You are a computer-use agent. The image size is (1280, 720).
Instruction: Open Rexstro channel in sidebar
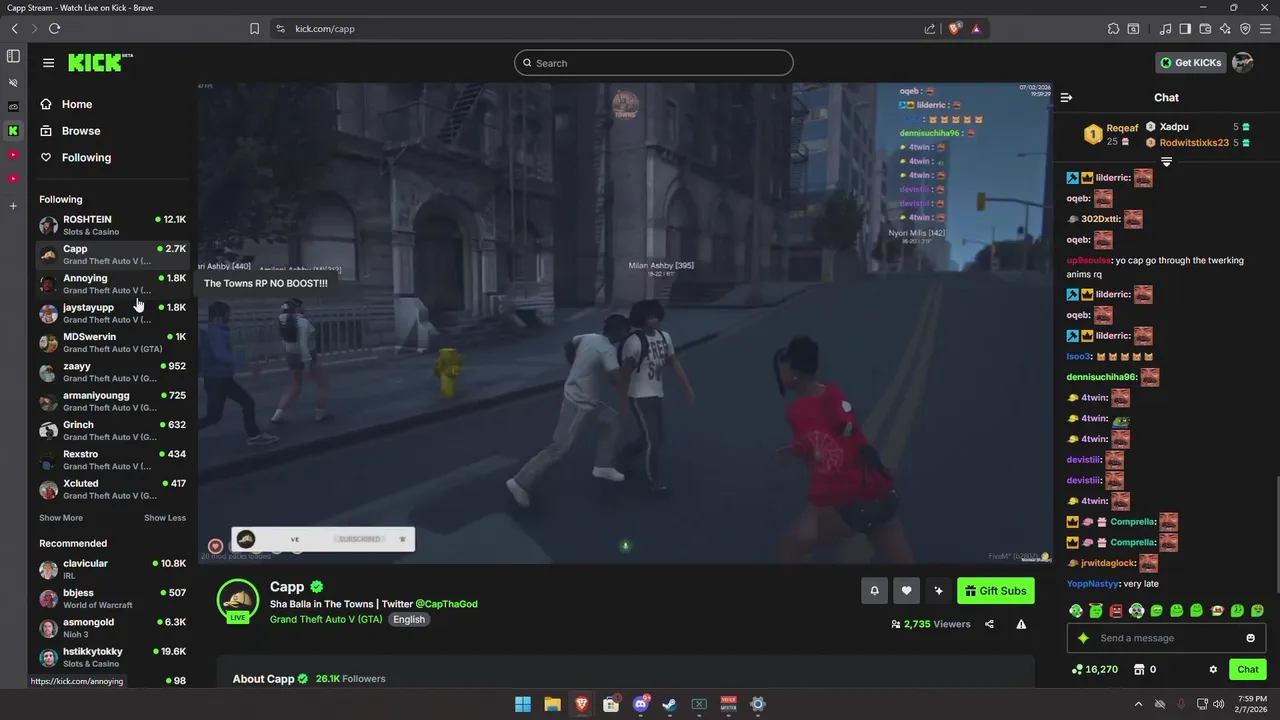pos(112,460)
